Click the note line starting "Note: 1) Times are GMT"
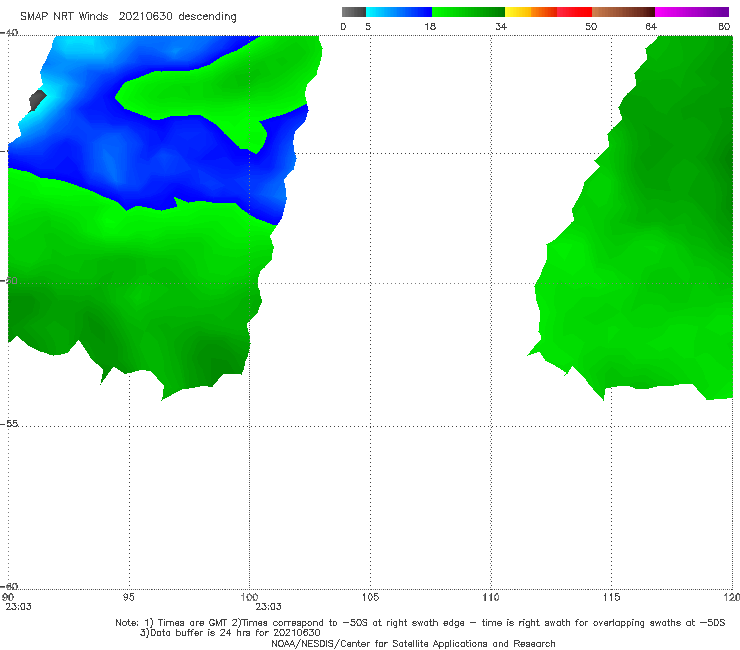Screen dimensions: 740x650 click(x=420, y=623)
